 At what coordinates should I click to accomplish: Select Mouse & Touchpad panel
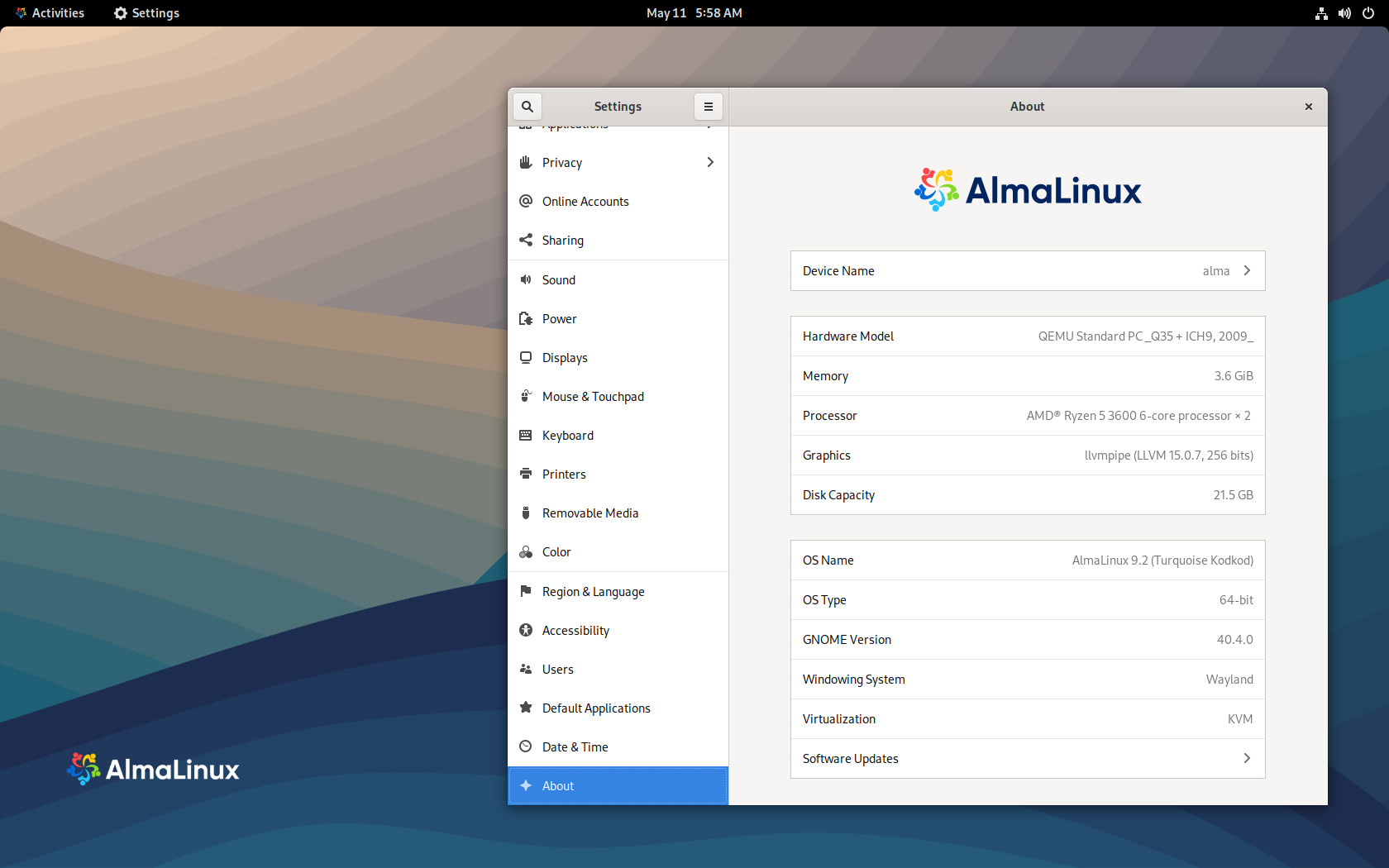pos(618,397)
